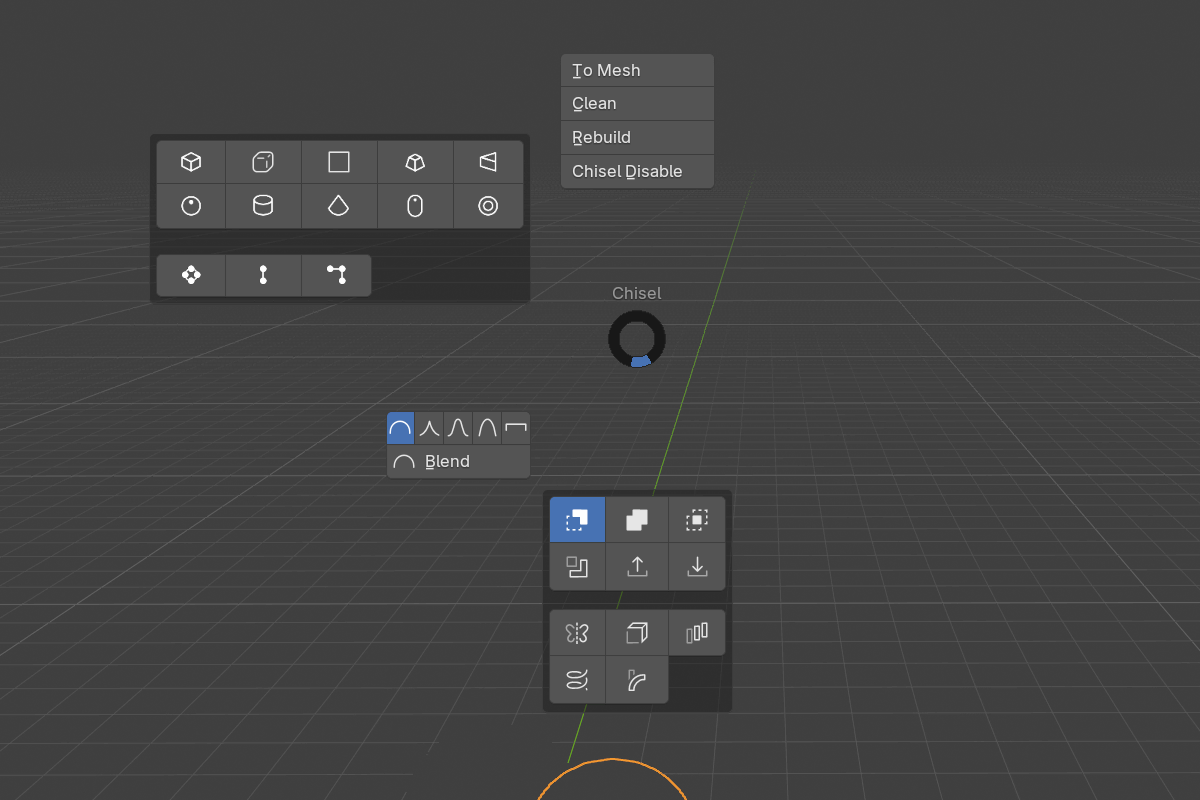The width and height of the screenshot is (1200, 800).
Task: Select the wedge trapezoid primitive icon
Action: coord(488,162)
